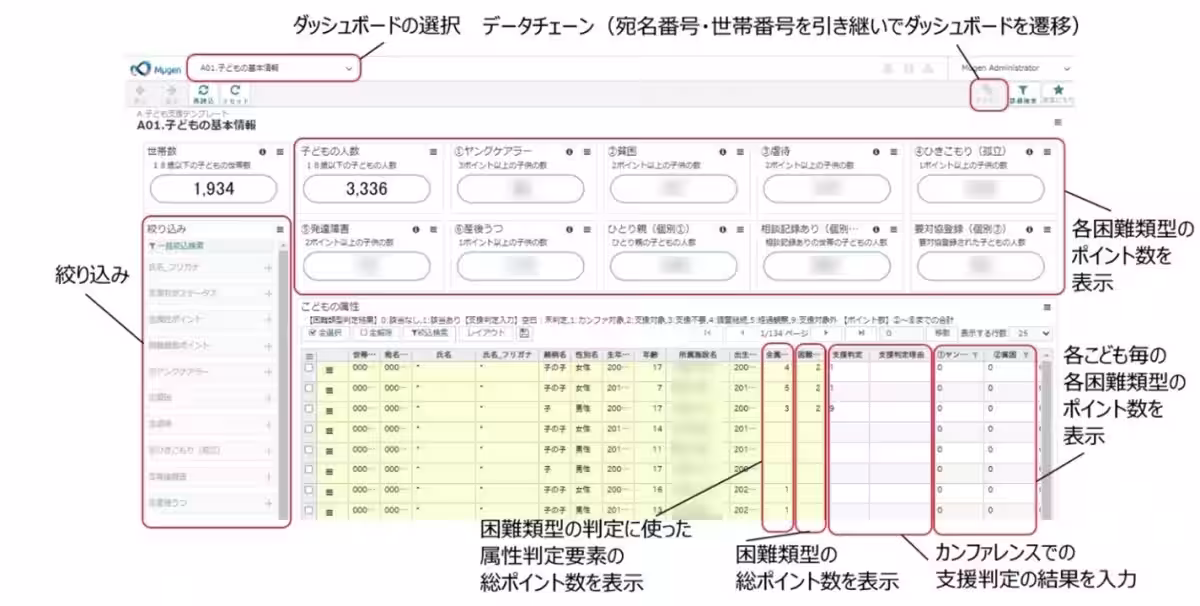Click filter icon on ②貧困 column header
The height and width of the screenshot is (606, 1200).
1025,354
